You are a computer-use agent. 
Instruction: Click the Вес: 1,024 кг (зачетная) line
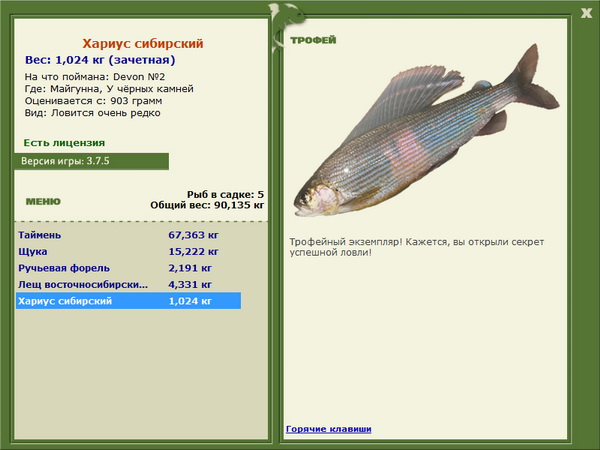click(x=100, y=60)
